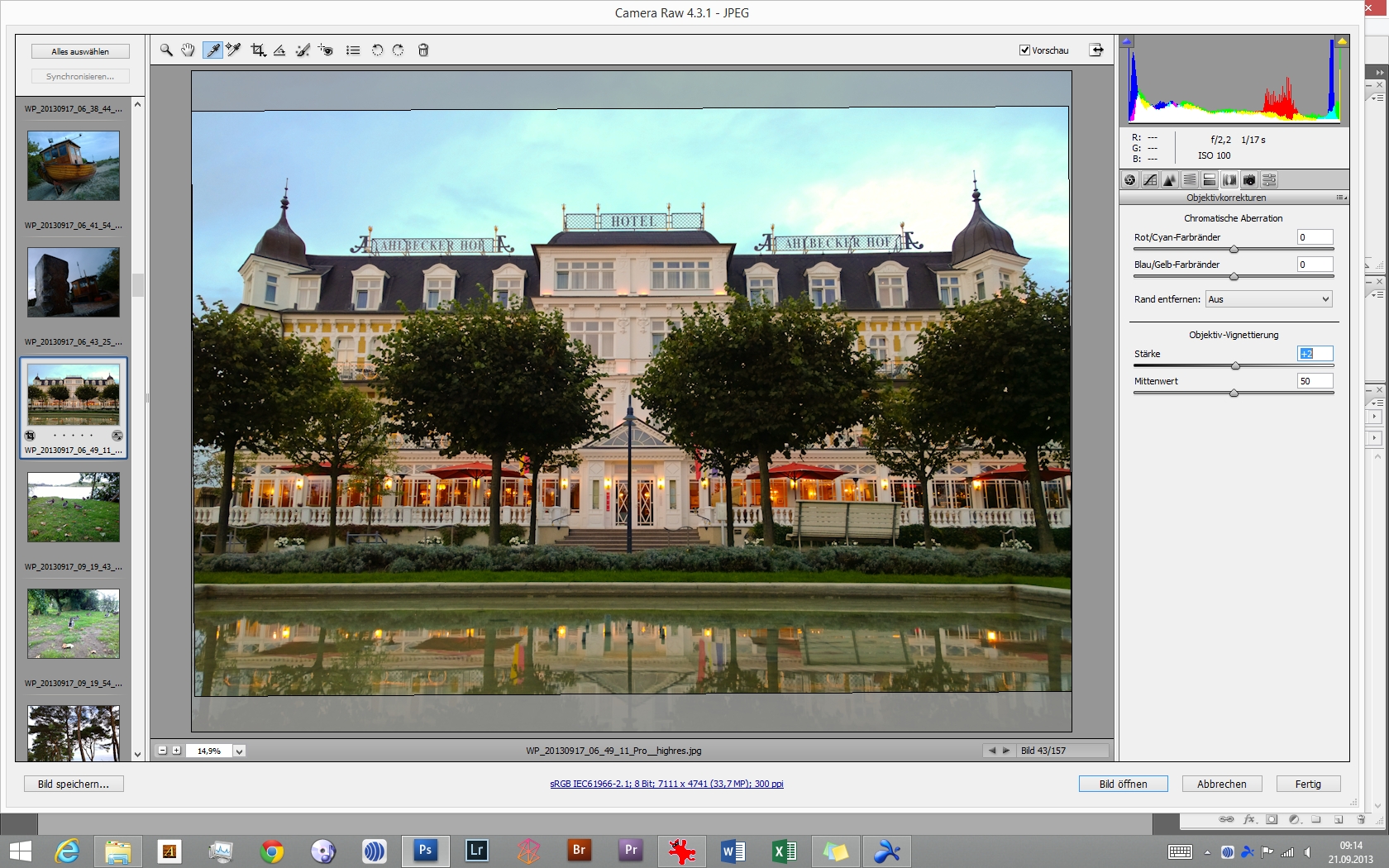Click Alles auswählen button
Screen dimensions: 1389x868
pos(80,51)
